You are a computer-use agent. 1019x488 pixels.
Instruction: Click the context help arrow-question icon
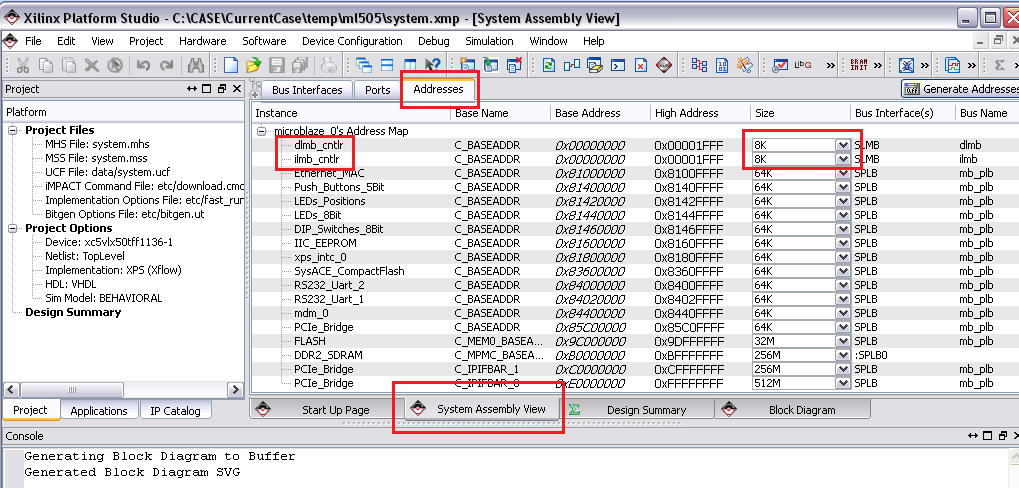coord(432,65)
